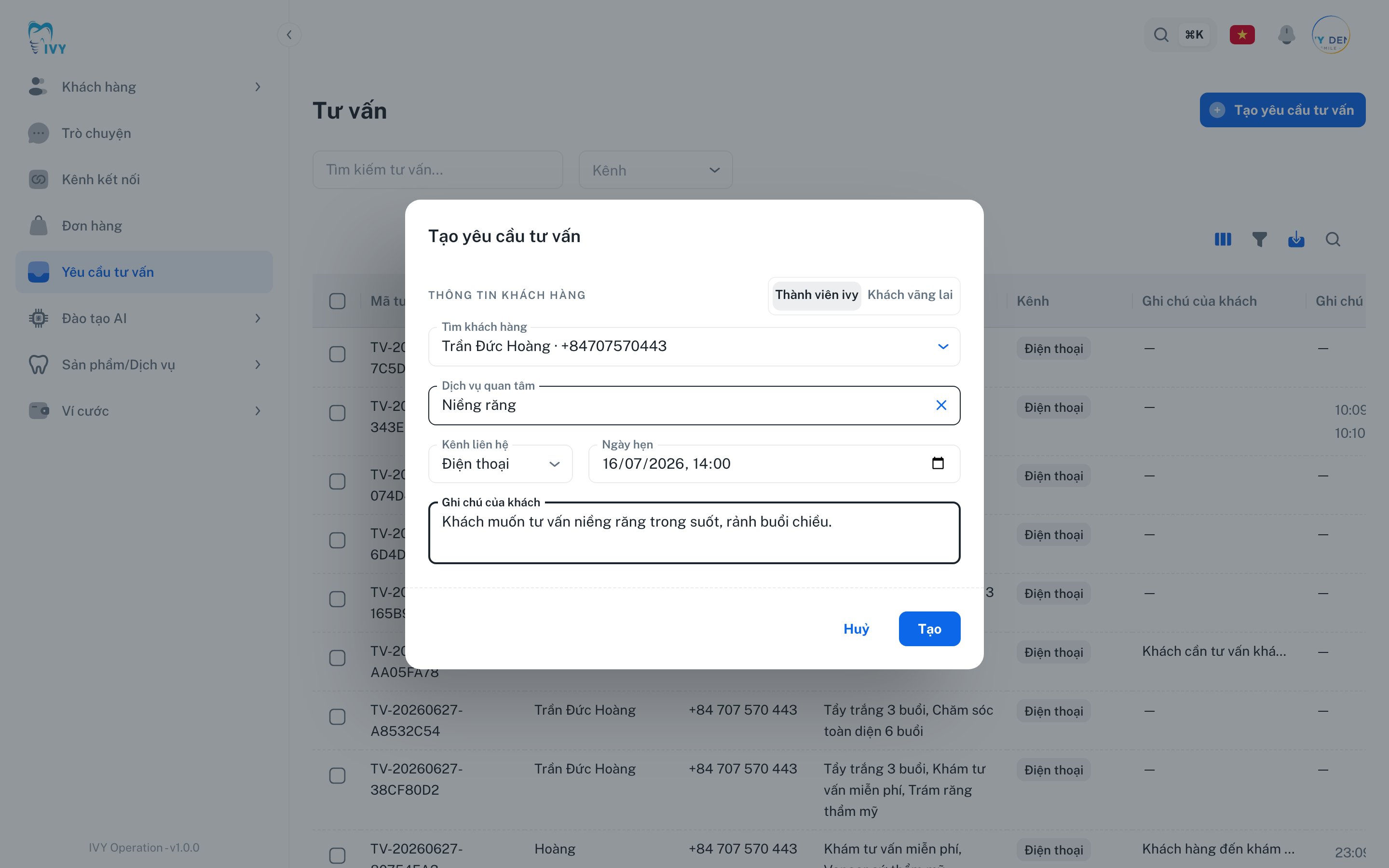The width and height of the screenshot is (1389, 868).
Task: Click Điện thoại badge in row 38CF80D2
Action: tap(1054, 771)
